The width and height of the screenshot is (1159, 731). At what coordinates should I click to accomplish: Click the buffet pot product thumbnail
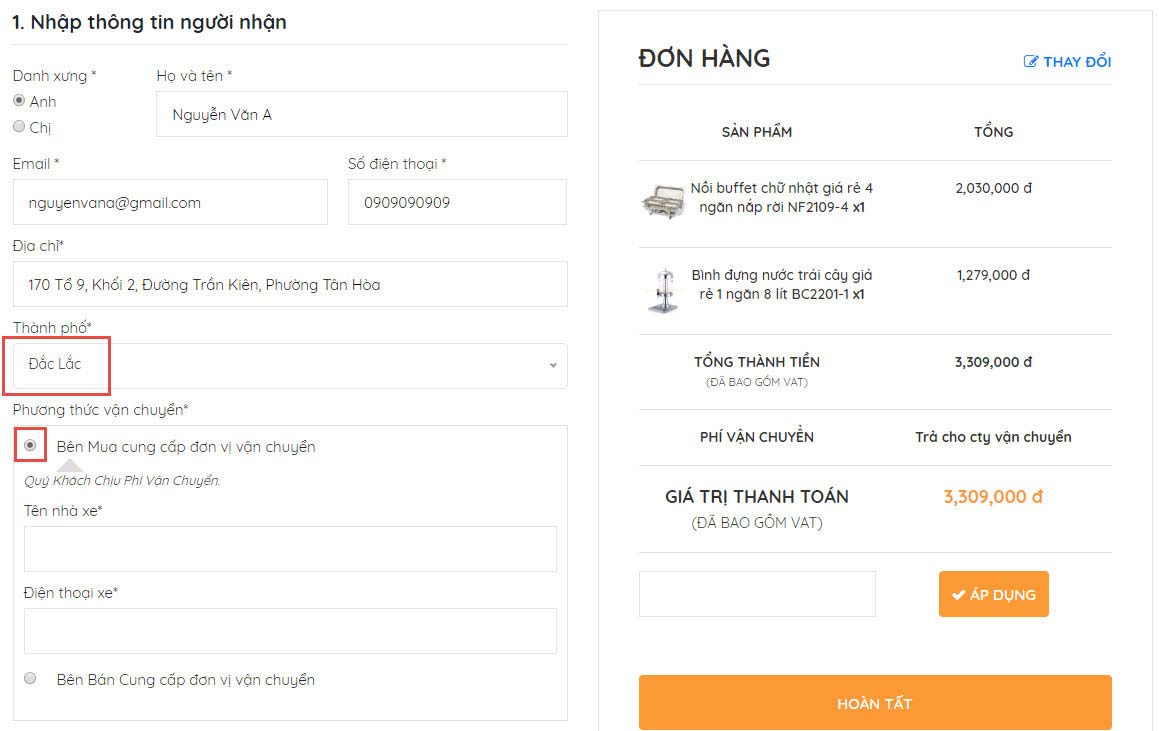click(661, 201)
